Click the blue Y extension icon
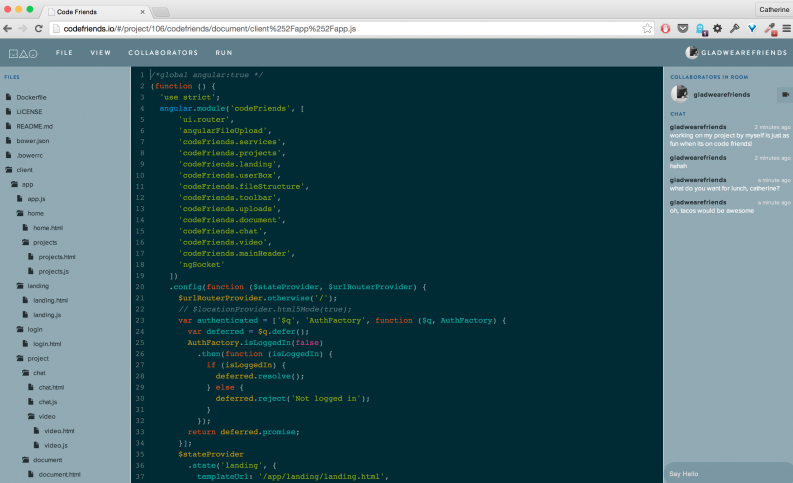Screen dimensions: 793x483 click(x=752, y=29)
